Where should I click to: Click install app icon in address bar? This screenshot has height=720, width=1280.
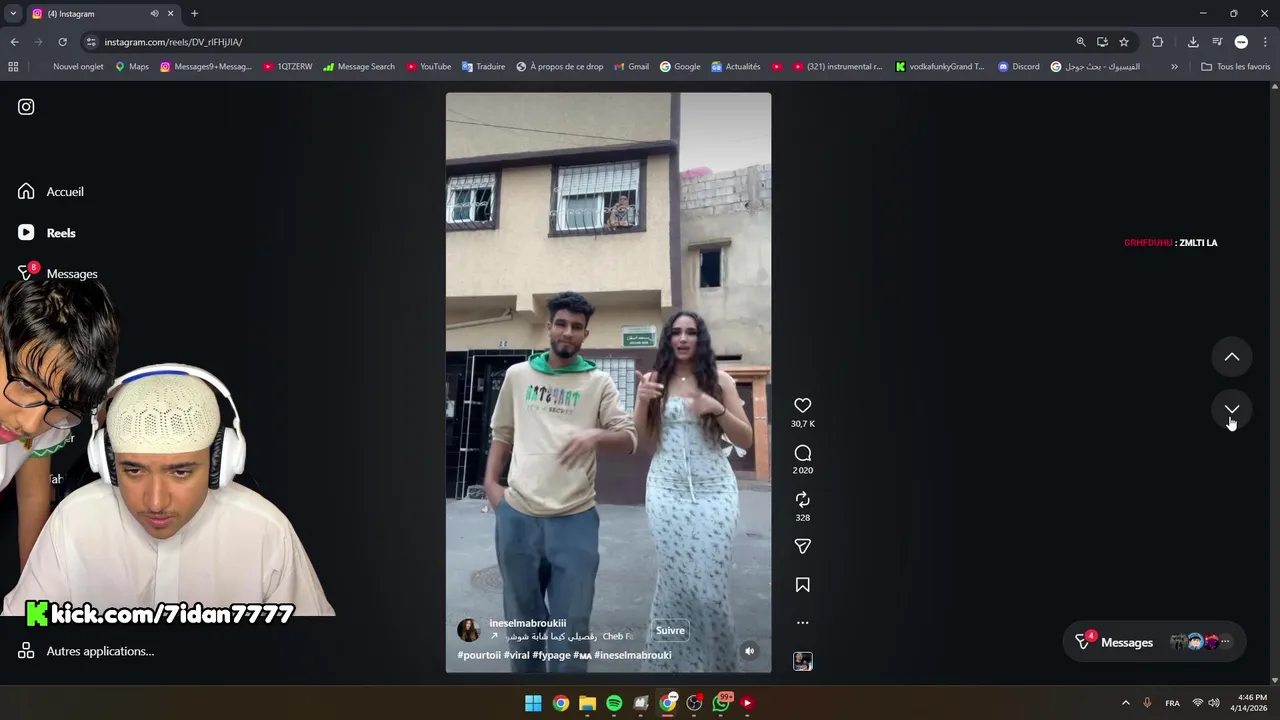1102,42
